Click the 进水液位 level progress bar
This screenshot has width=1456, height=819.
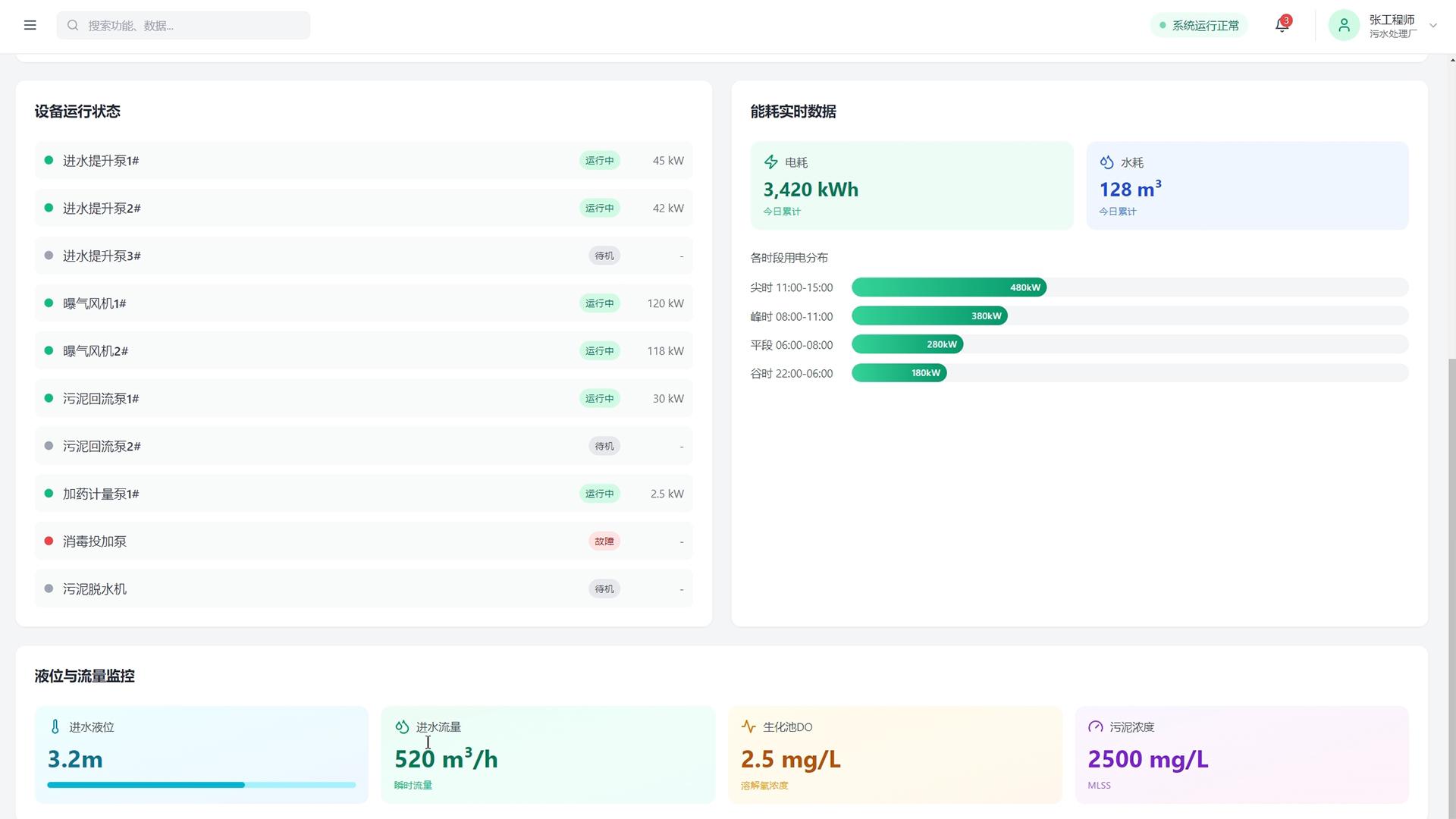coord(202,785)
